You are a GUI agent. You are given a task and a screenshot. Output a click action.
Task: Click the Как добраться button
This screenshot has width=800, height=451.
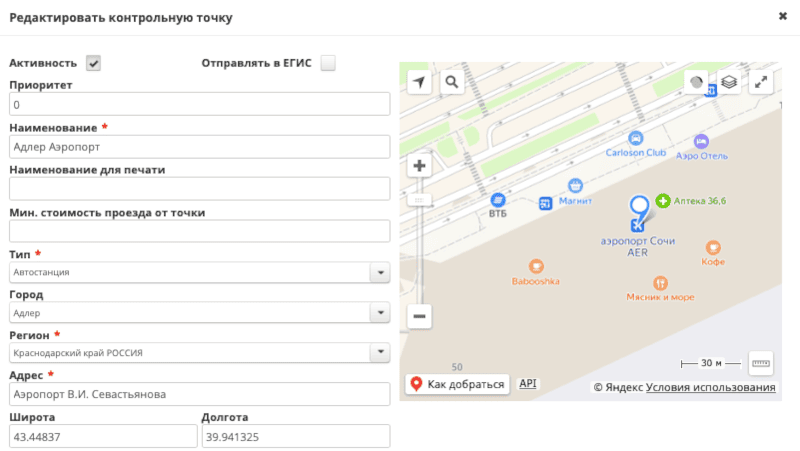pos(457,384)
